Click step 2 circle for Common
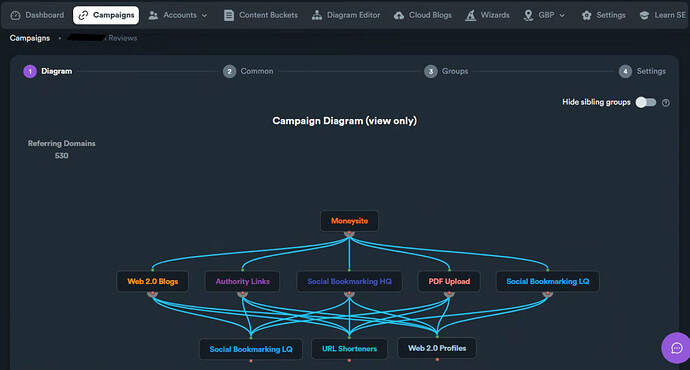This screenshot has width=690, height=370. pos(229,71)
